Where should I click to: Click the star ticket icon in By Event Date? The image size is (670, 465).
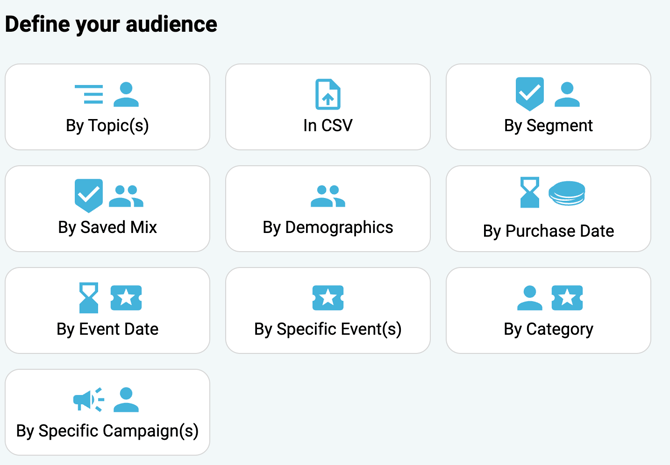pos(126,297)
